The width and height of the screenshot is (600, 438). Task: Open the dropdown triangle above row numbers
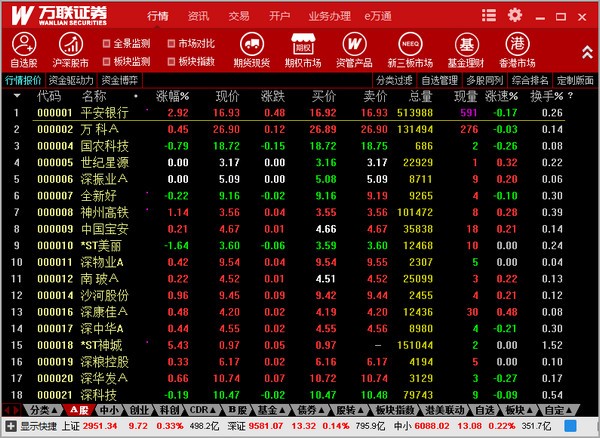(17, 96)
